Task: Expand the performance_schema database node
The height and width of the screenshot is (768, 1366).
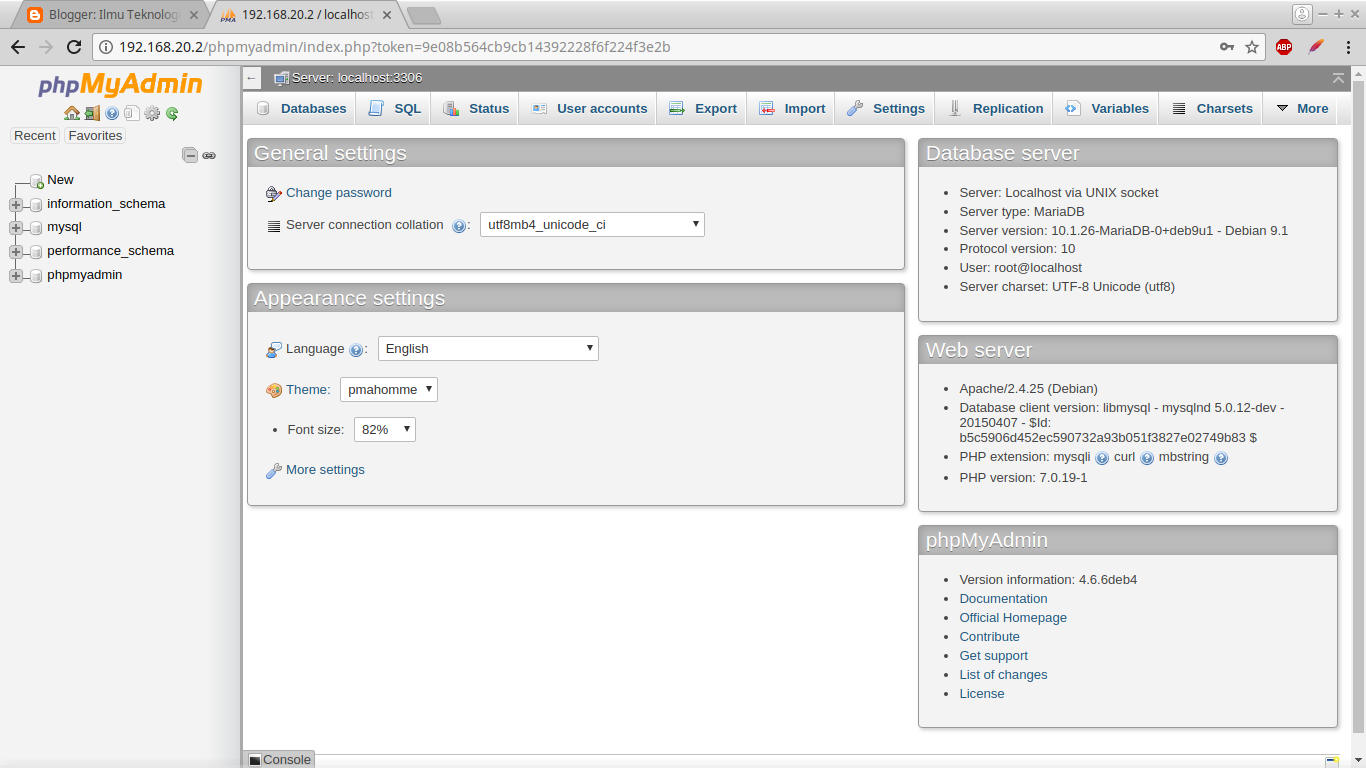Action: coord(15,251)
